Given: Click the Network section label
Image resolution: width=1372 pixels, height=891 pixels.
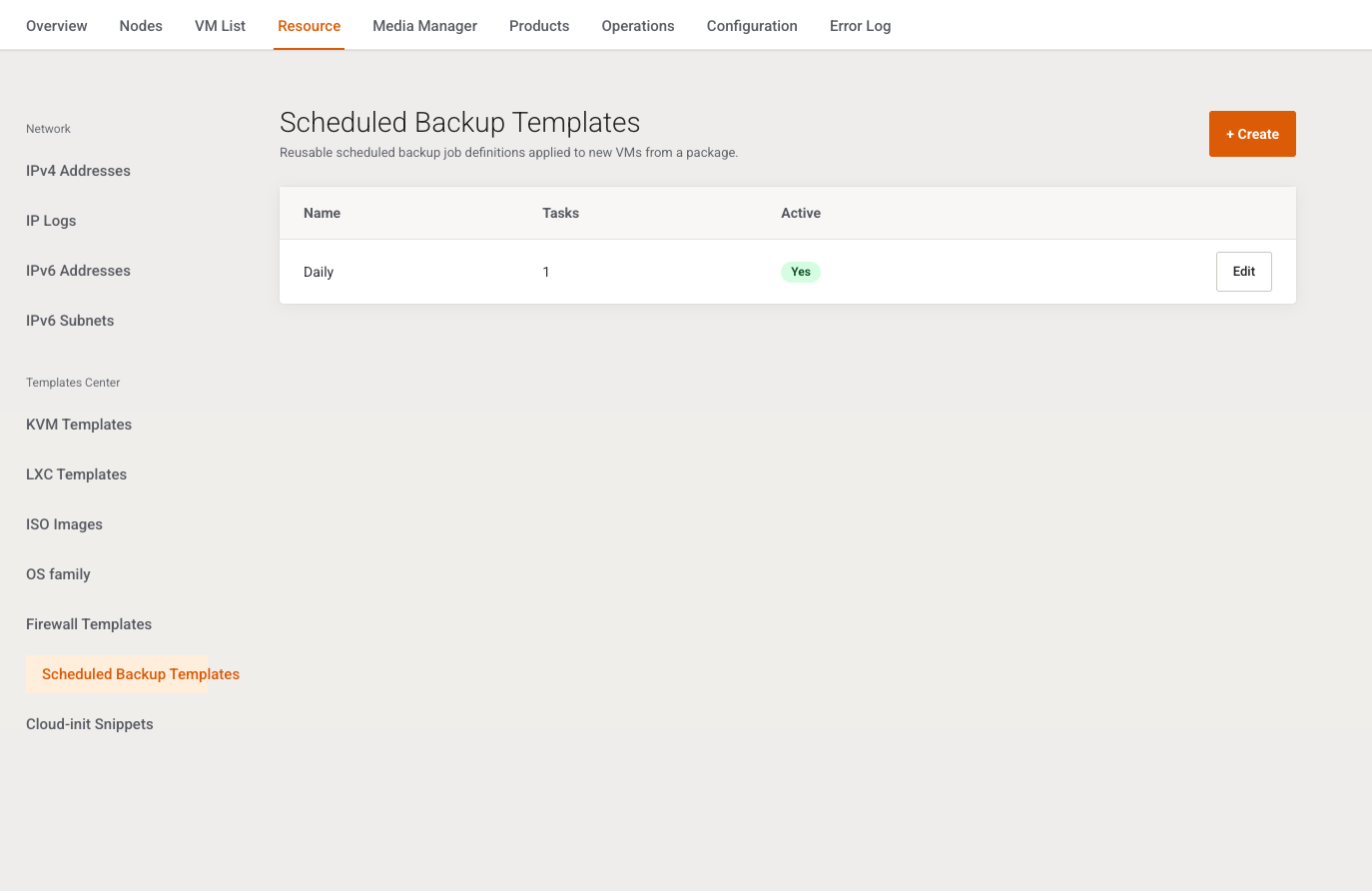Looking at the screenshot, I should click(x=48, y=129).
